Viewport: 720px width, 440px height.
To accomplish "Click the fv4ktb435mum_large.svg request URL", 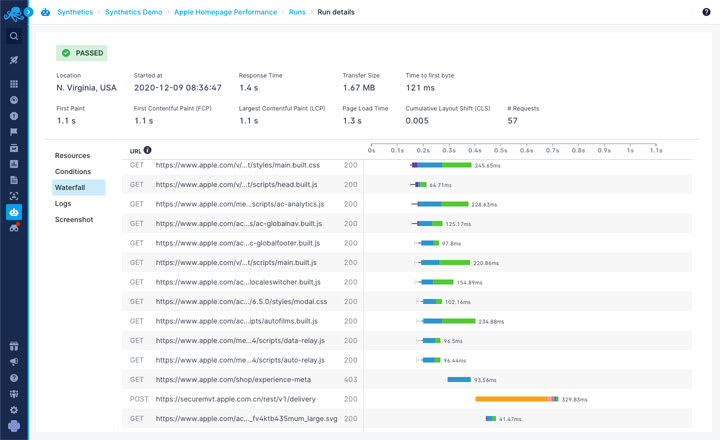I will coord(247,419).
